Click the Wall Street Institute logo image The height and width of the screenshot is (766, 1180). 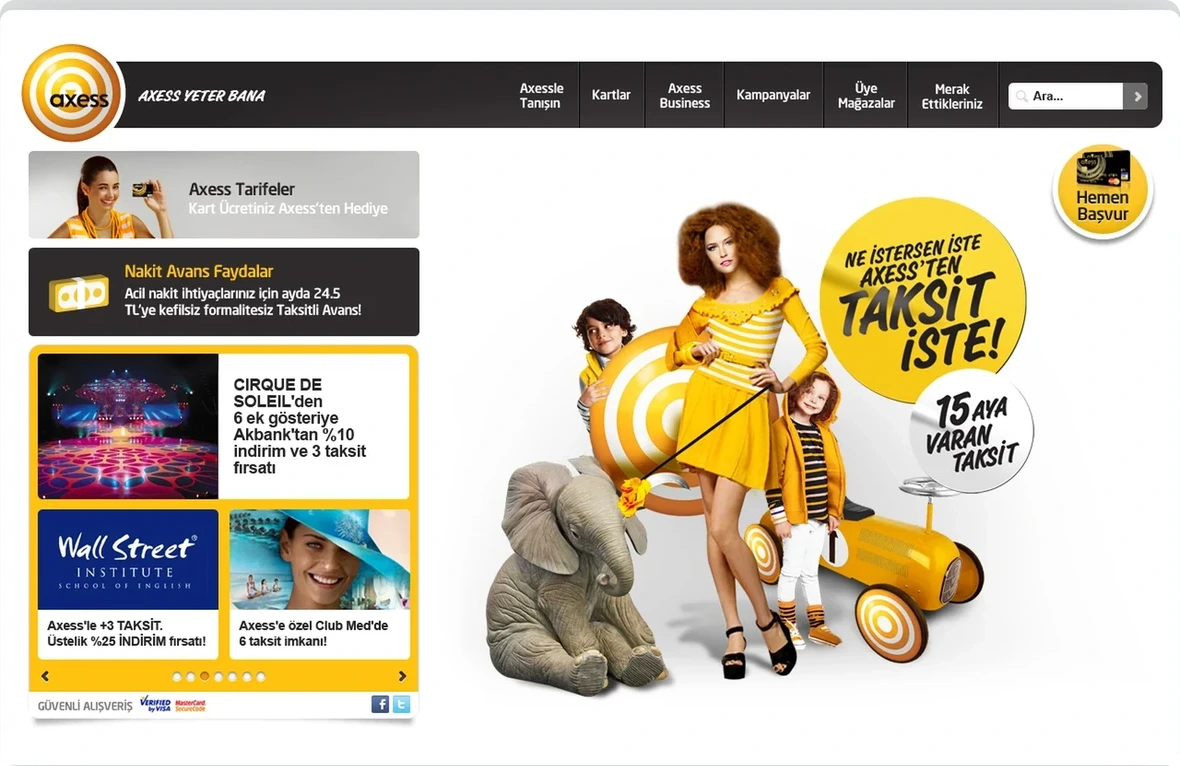coord(128,560)
